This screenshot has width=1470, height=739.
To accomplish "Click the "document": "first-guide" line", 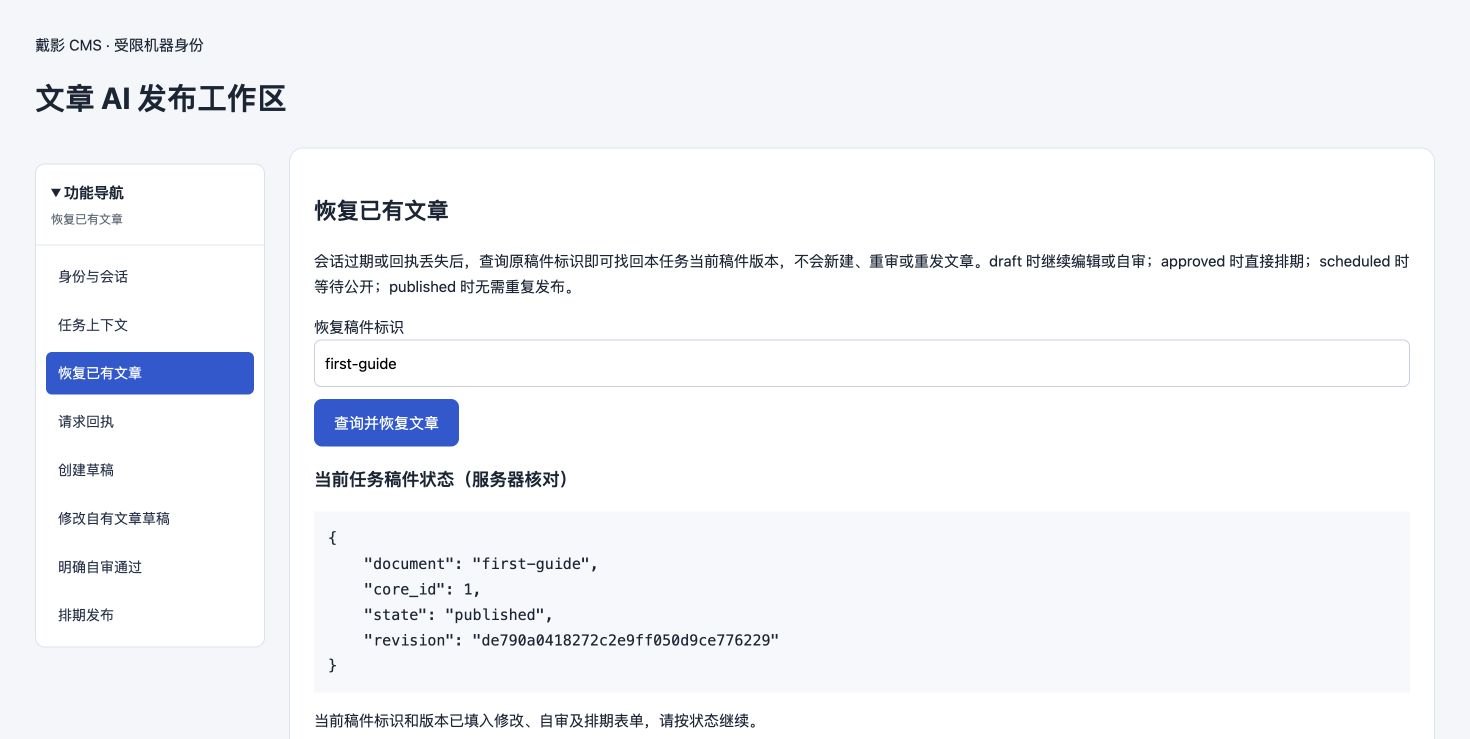I will pyautogui.click(x=481, y=564).
